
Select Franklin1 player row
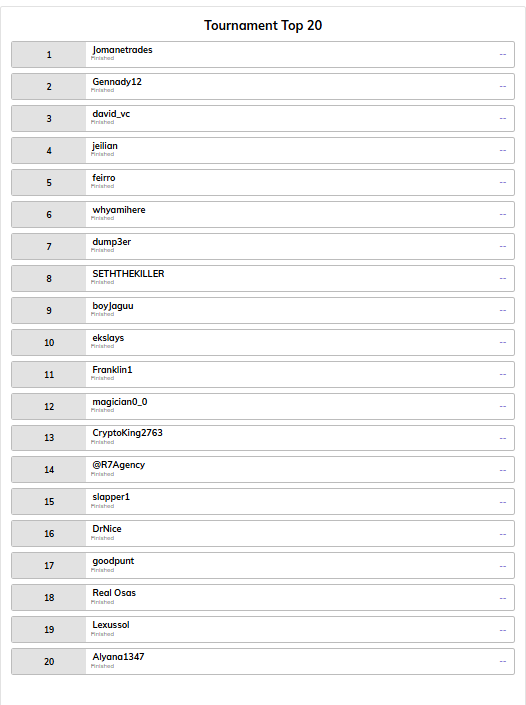click(x=263, y=375)
